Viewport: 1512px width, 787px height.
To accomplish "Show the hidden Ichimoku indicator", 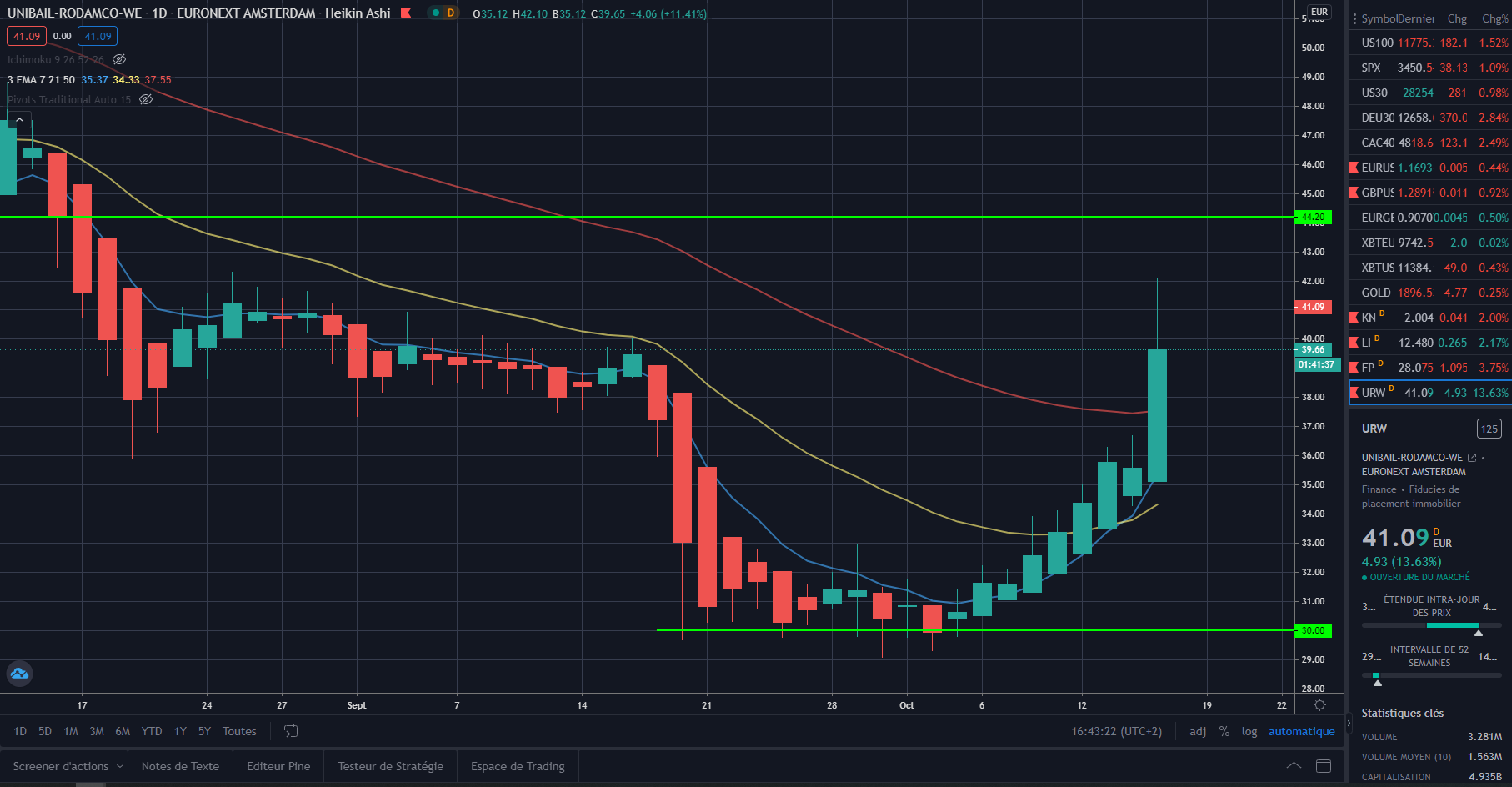I will [x=119, y=59].
